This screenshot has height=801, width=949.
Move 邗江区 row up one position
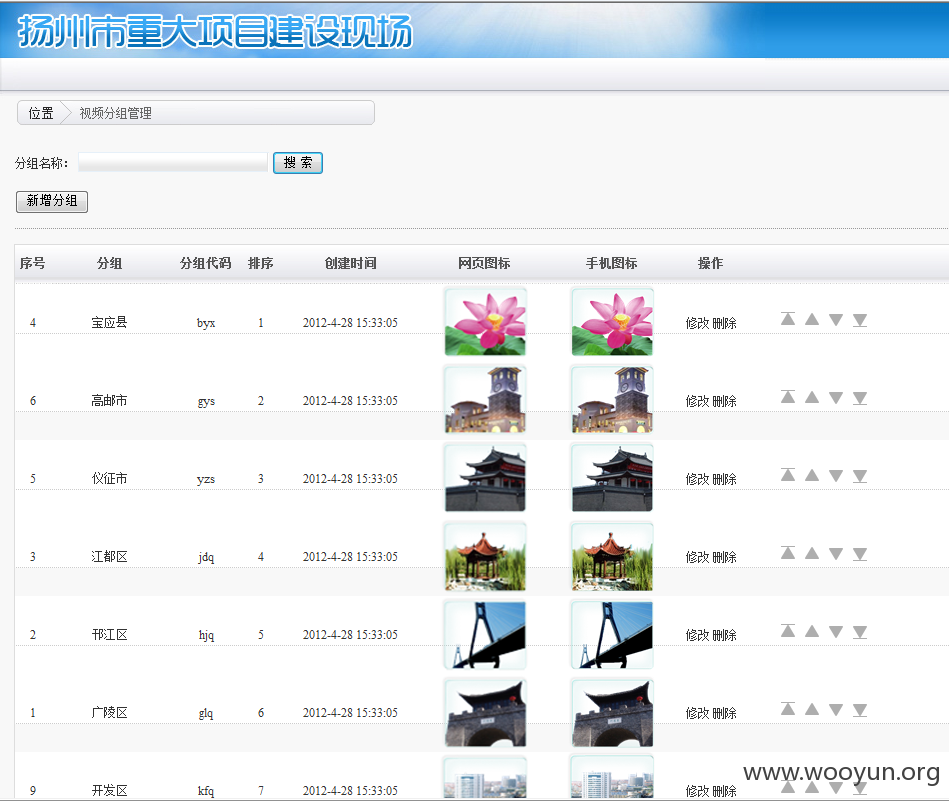[x=812, y=631]
